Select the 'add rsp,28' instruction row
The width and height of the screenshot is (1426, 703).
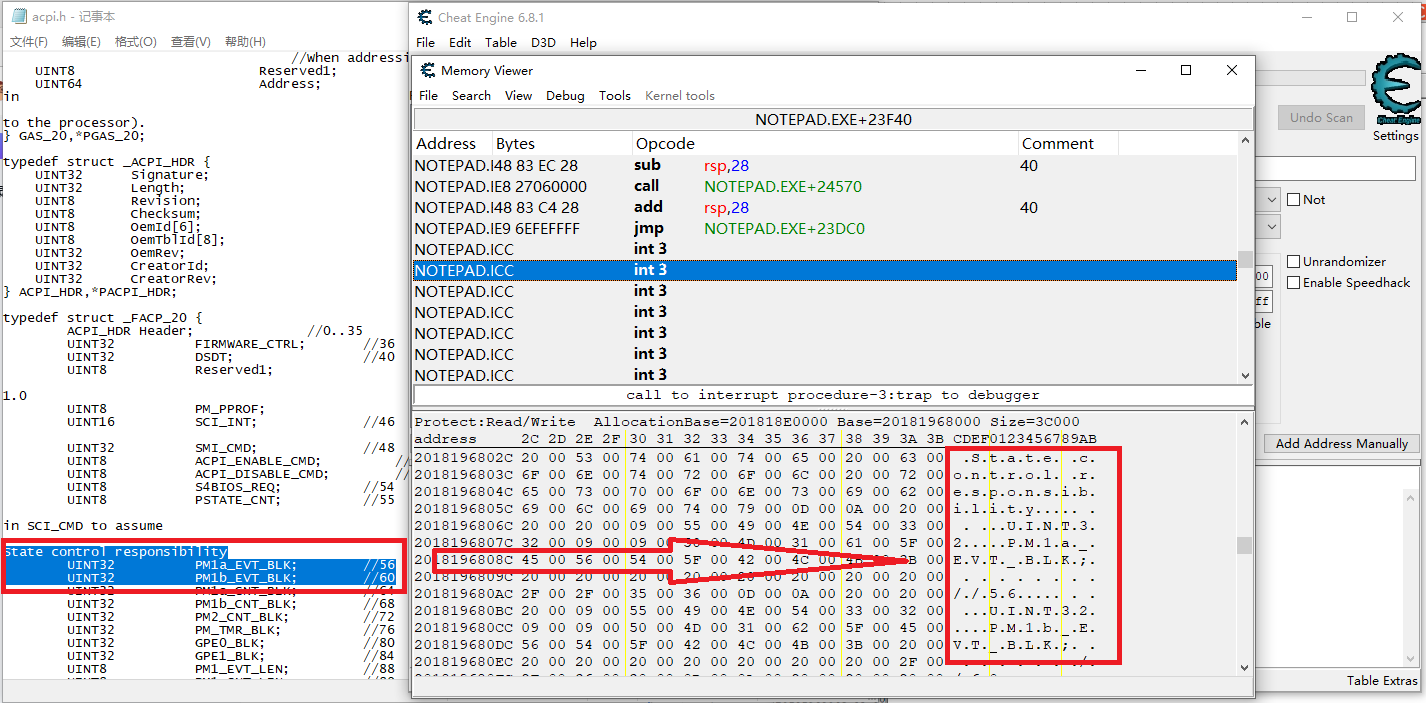pos(825,207)
